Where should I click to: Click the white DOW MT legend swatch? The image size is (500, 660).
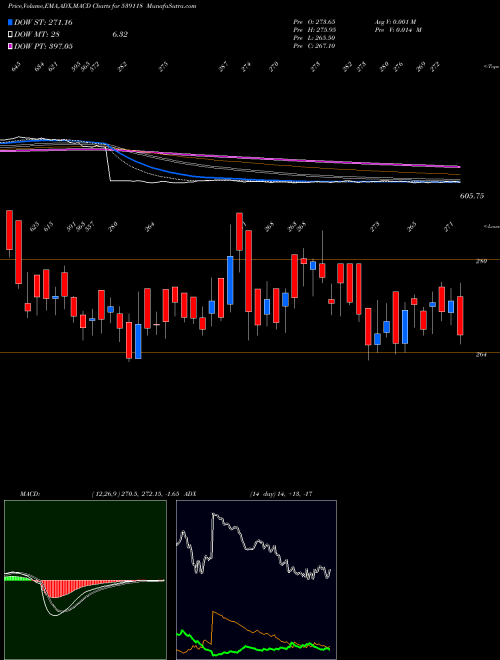(11, 35)
